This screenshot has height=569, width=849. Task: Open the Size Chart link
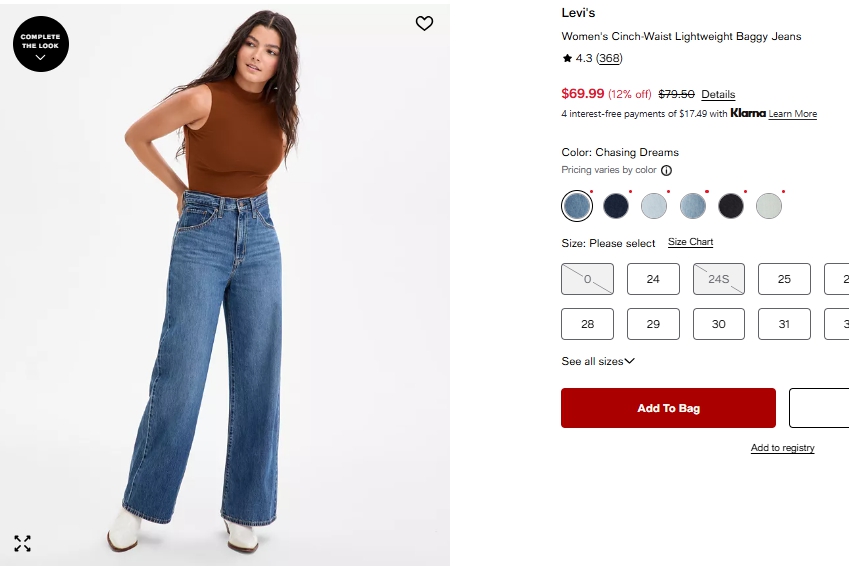[x=690, y=242]
